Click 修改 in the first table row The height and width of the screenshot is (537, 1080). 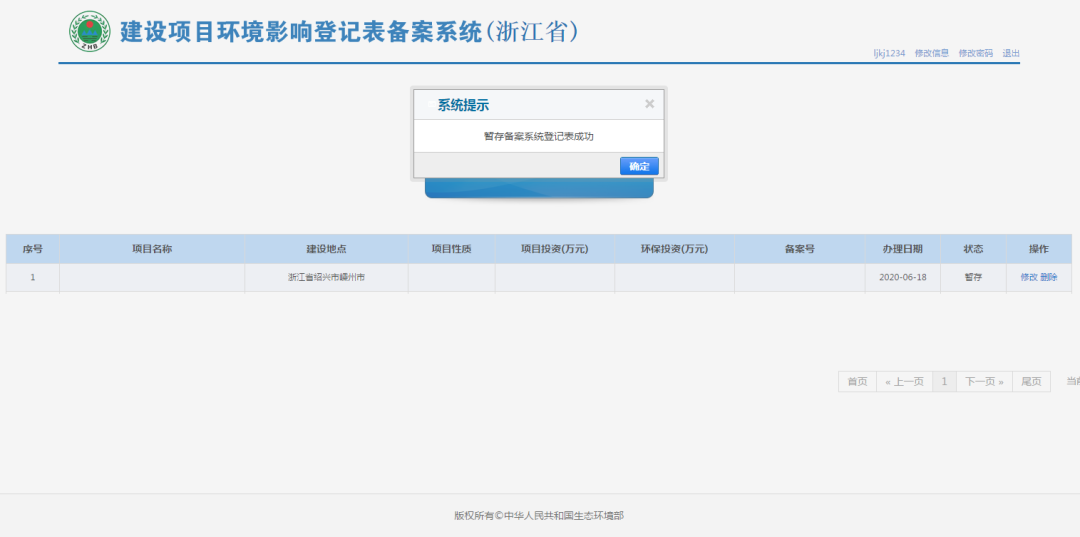tap(1028, 277)
